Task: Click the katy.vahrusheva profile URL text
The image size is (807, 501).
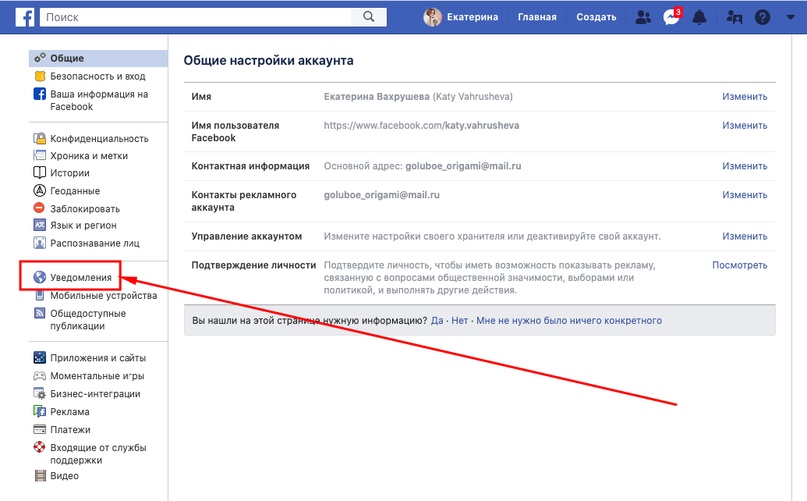Action: (421, 125)
